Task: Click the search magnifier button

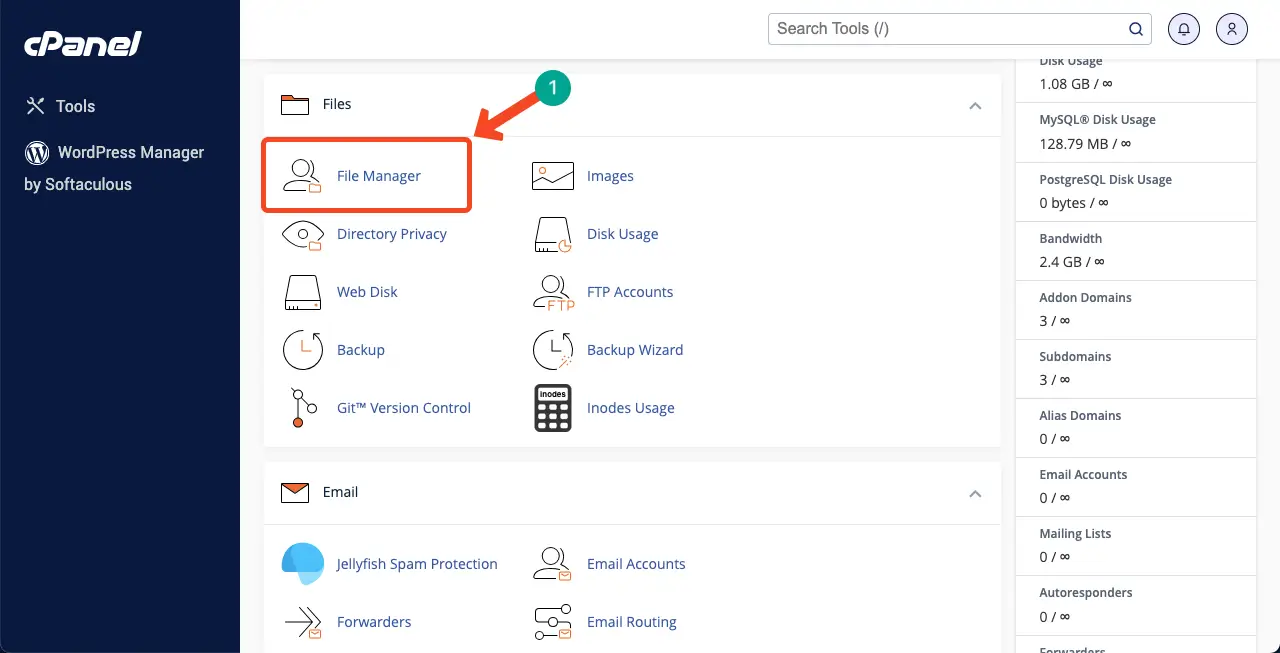Action: 1136,29
